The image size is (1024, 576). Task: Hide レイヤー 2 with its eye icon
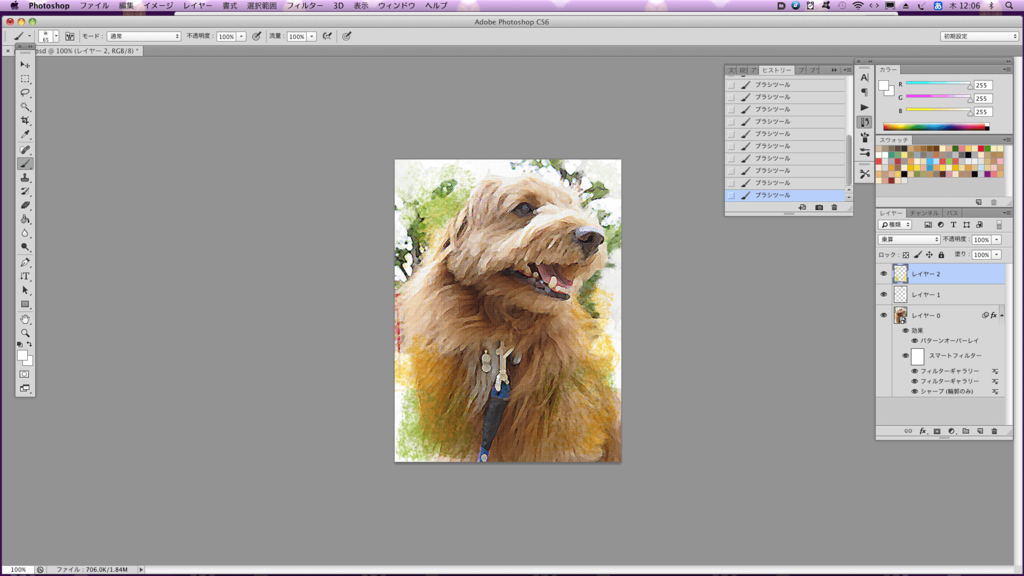(x=884, y=274)
